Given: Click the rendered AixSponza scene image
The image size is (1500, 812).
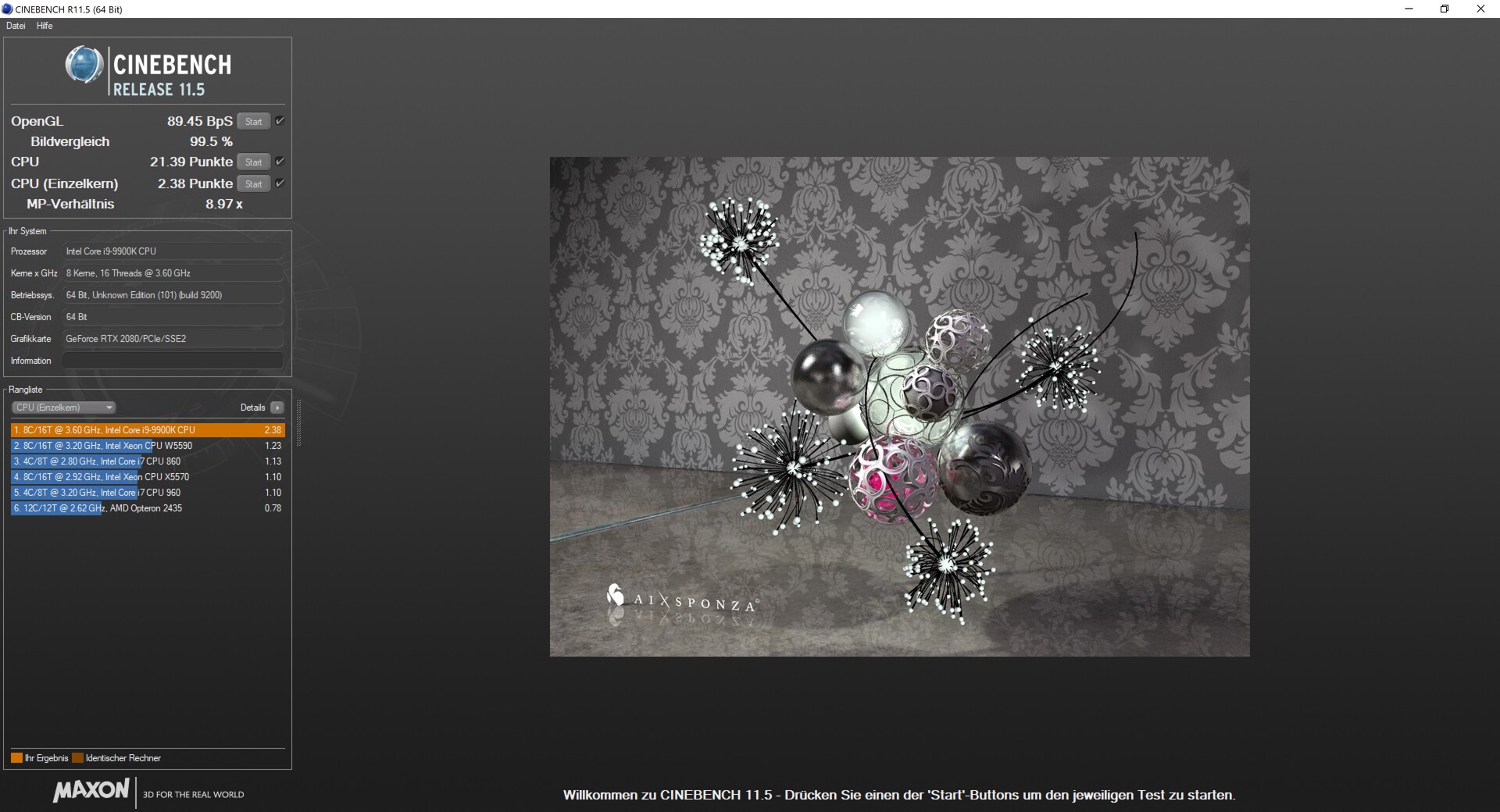Looking at the screenshot, I should (899, 407).
